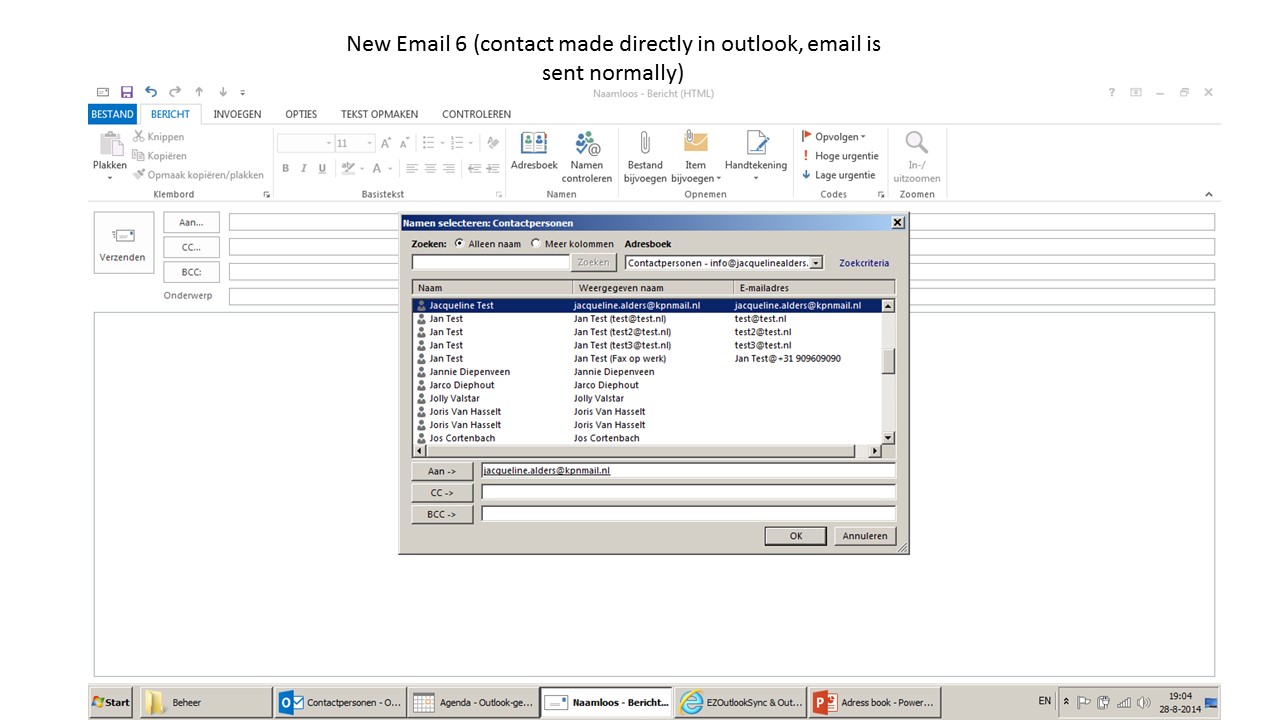Open the BESTAND tab
This screenshot has height=720, width=1280.
(112, 114)
